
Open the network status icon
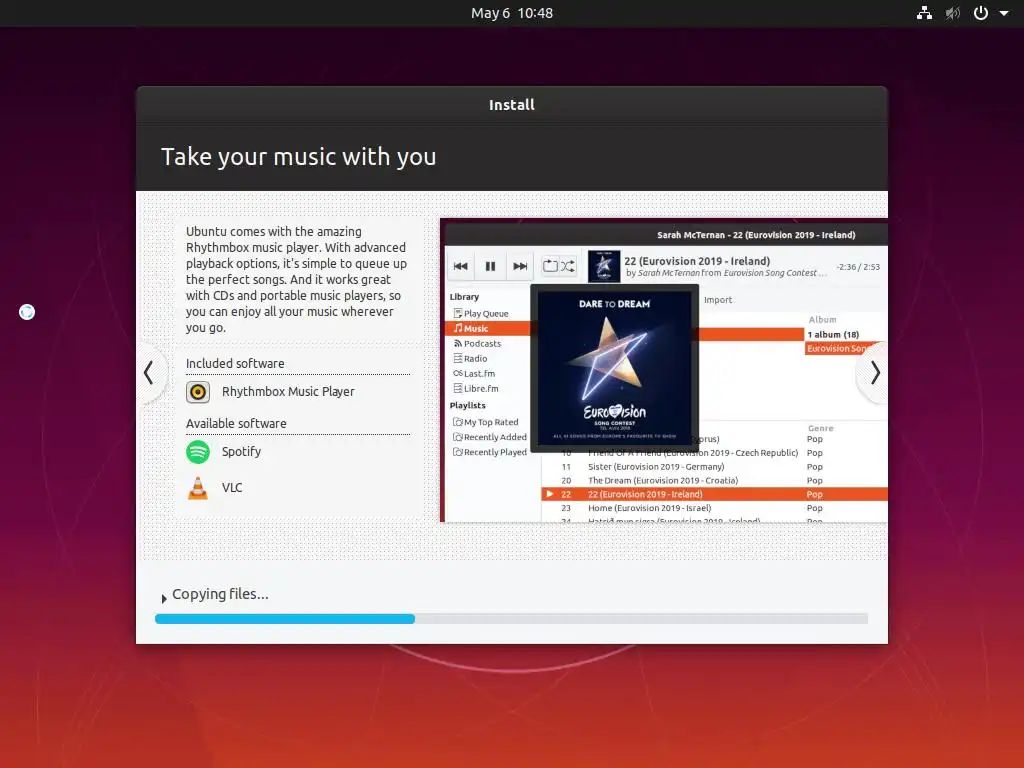[924, 13]
